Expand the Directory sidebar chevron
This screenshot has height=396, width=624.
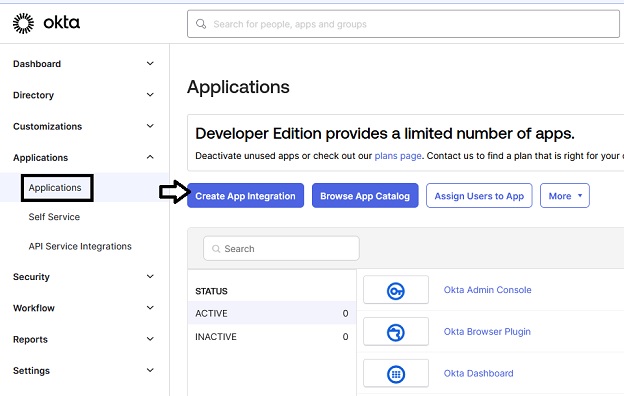click(150, 95)
